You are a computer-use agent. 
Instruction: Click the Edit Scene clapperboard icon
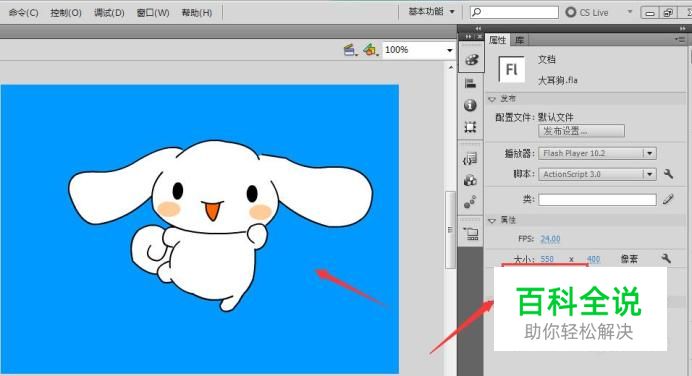350,50
